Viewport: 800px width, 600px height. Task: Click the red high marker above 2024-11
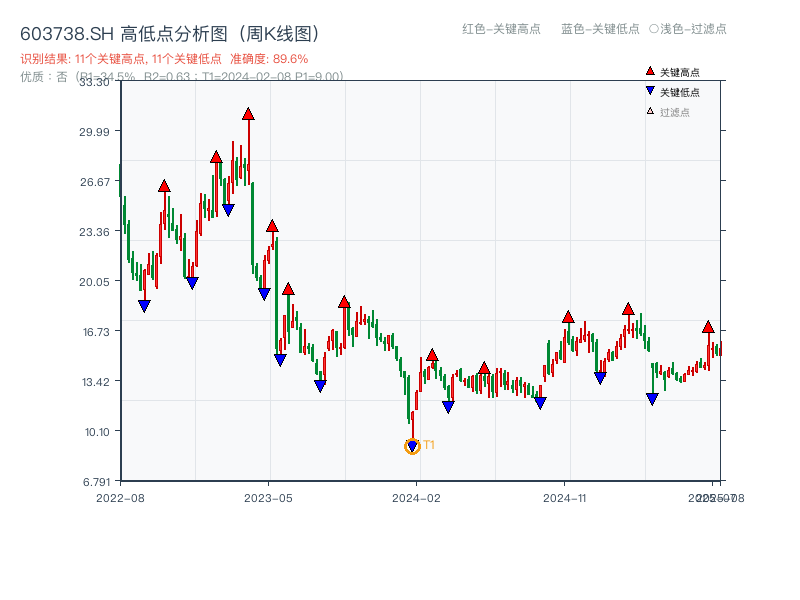pos(568,317)
